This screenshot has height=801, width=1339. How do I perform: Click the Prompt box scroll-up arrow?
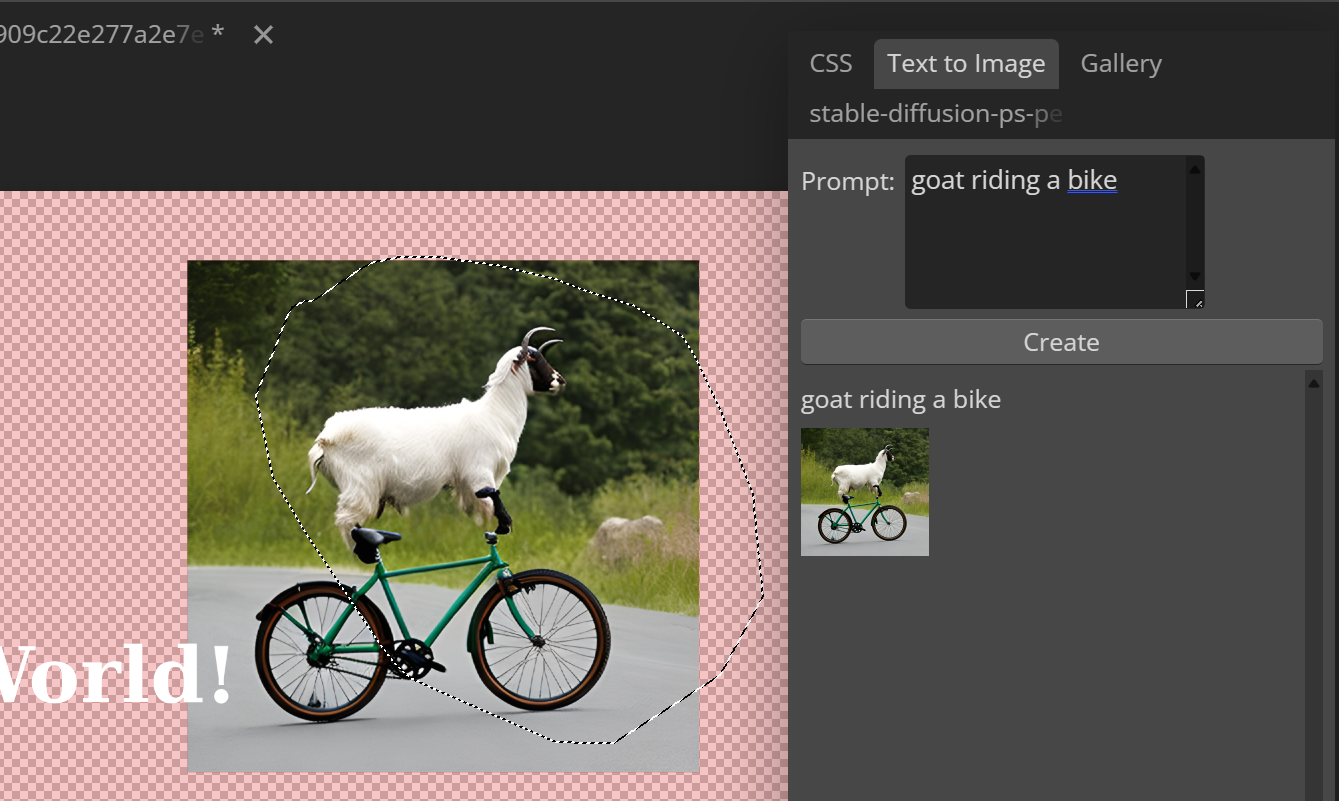point(1195,169)
